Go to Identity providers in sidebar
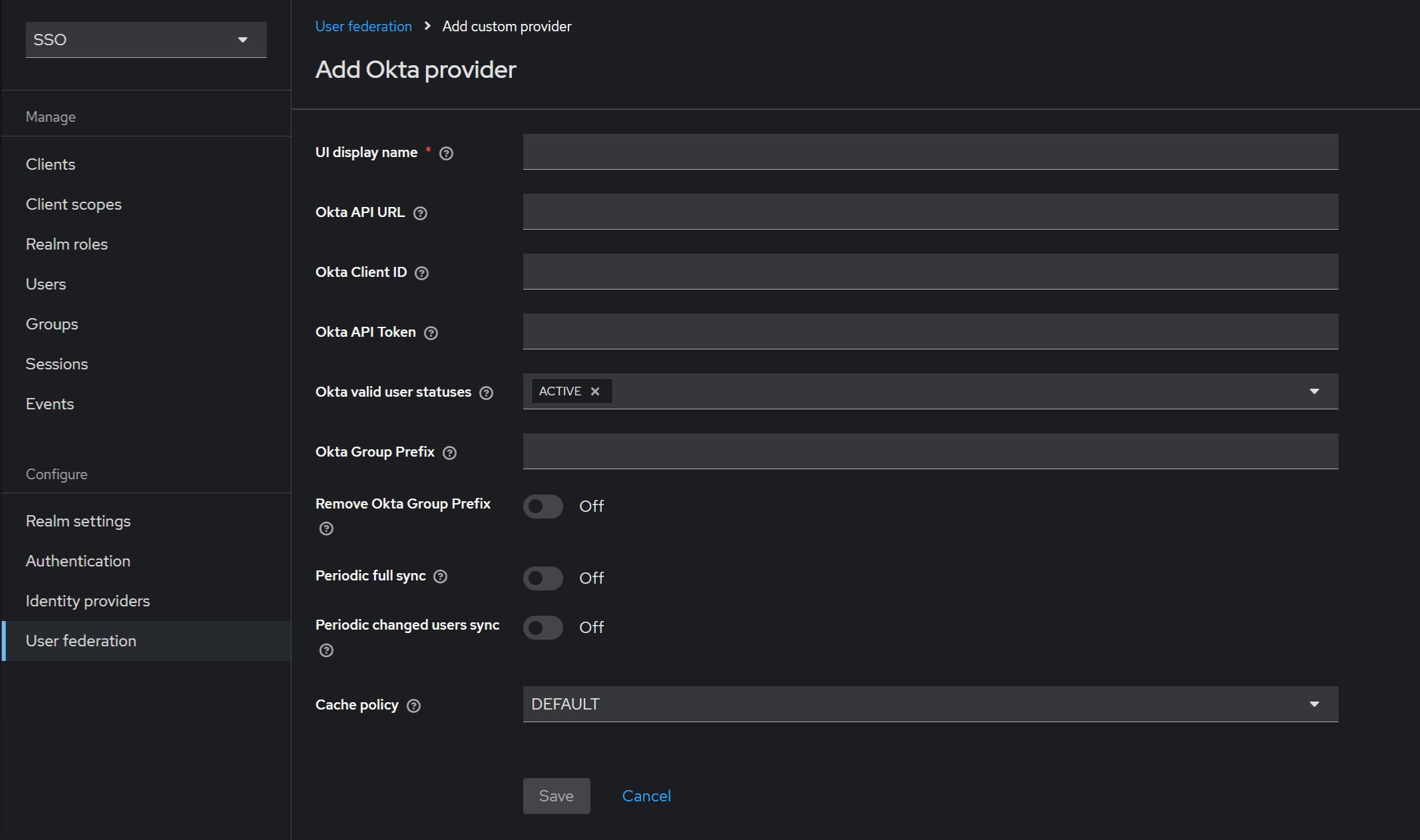 coord(88,601)
